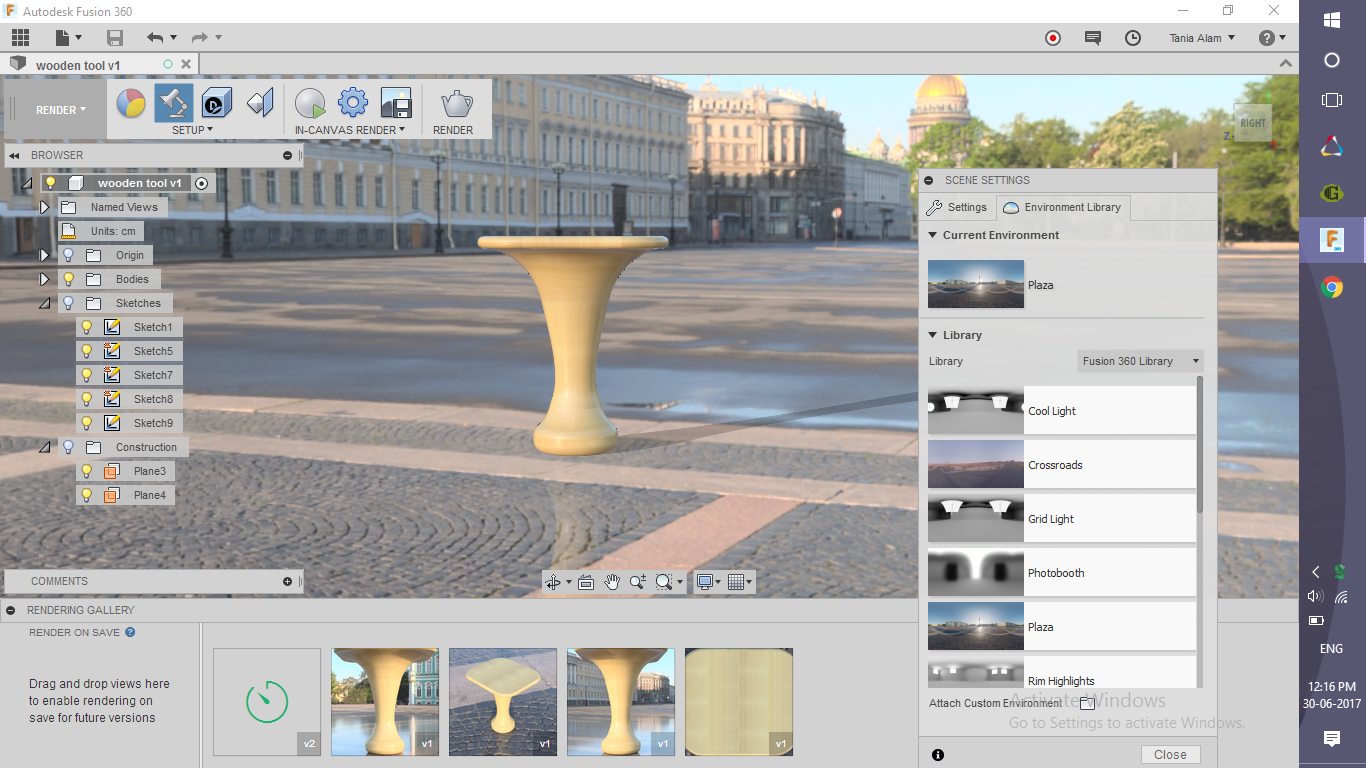Start In-Canvas Render play icon
Viewport: 1366px width, 768px height.
[310, 103]
